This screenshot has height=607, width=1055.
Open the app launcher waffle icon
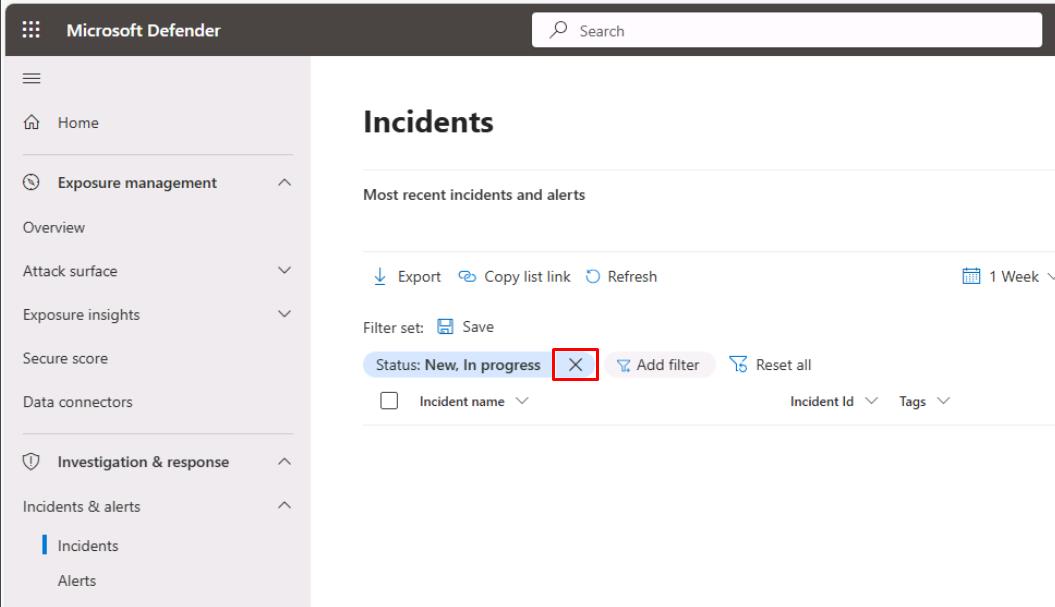coord(31,30)
